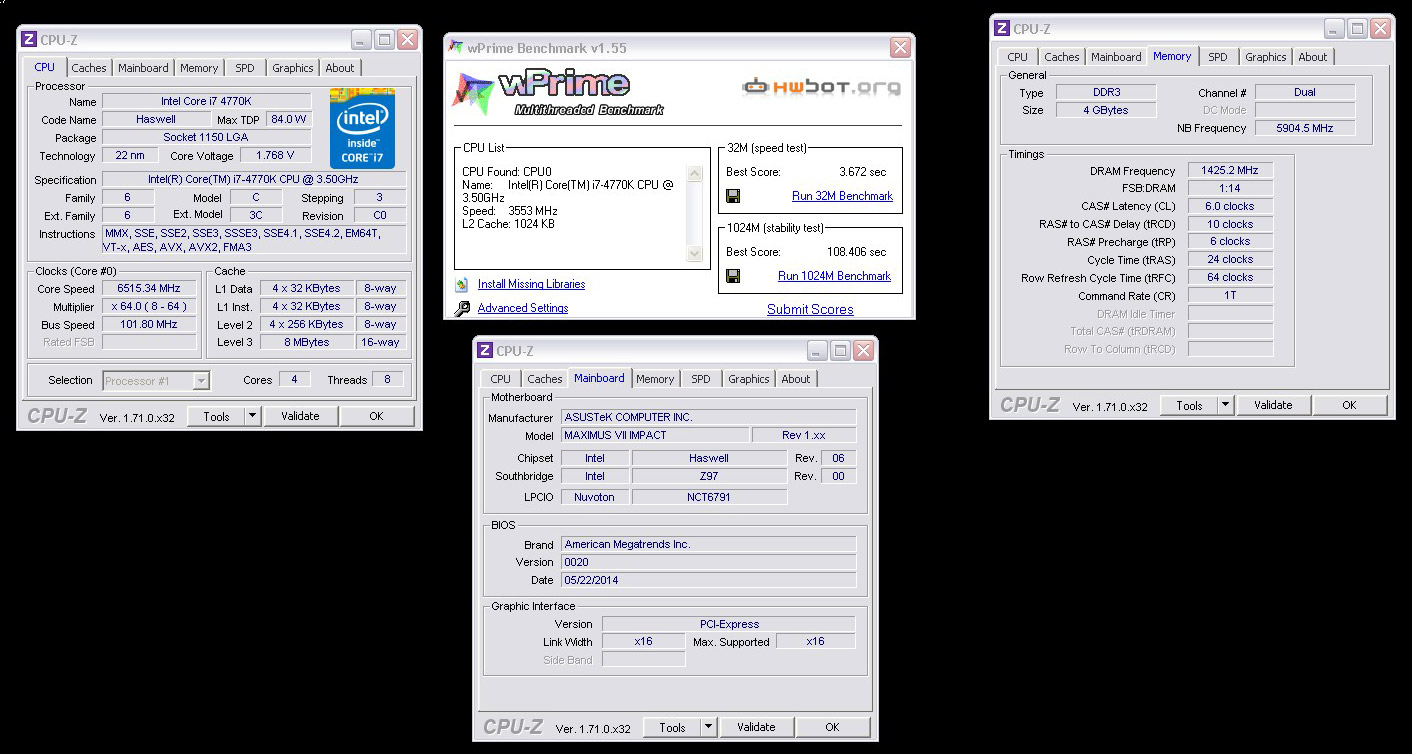Open the Mainboard tab in the Memory window
Image resolution: width=1412 pixels, height=754 pixels.
pyautogui.click(x=1116, y=57)
